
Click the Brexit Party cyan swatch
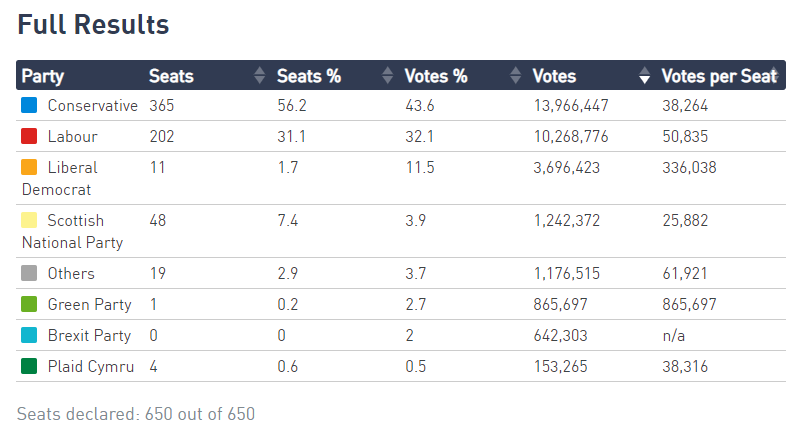click(x=29, y=335)
